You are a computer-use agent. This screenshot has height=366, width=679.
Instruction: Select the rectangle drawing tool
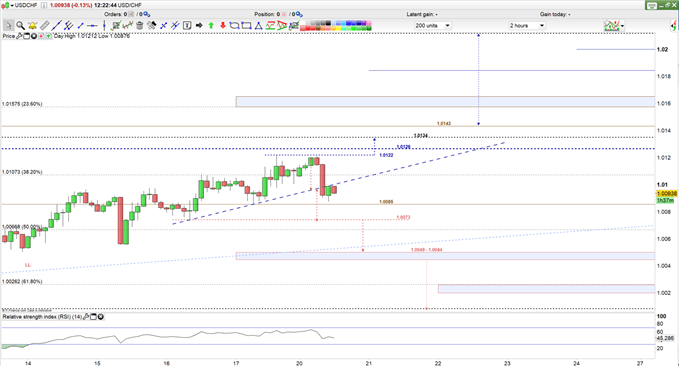point(246,25)
